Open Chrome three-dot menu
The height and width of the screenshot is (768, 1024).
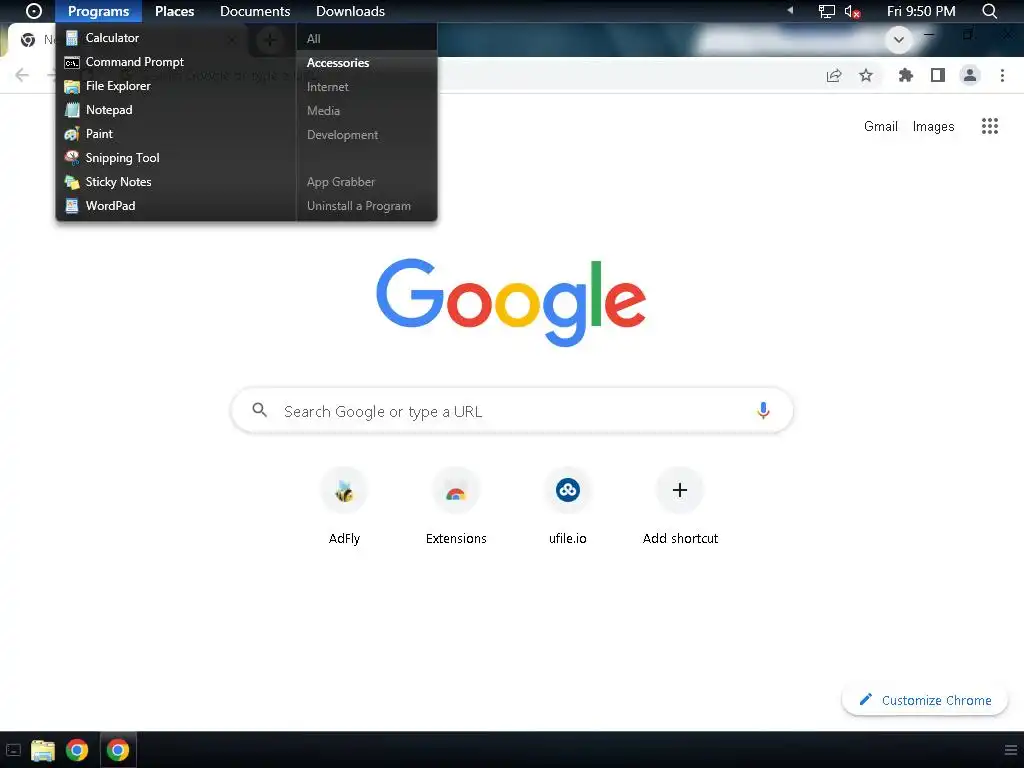(1002, 76)
